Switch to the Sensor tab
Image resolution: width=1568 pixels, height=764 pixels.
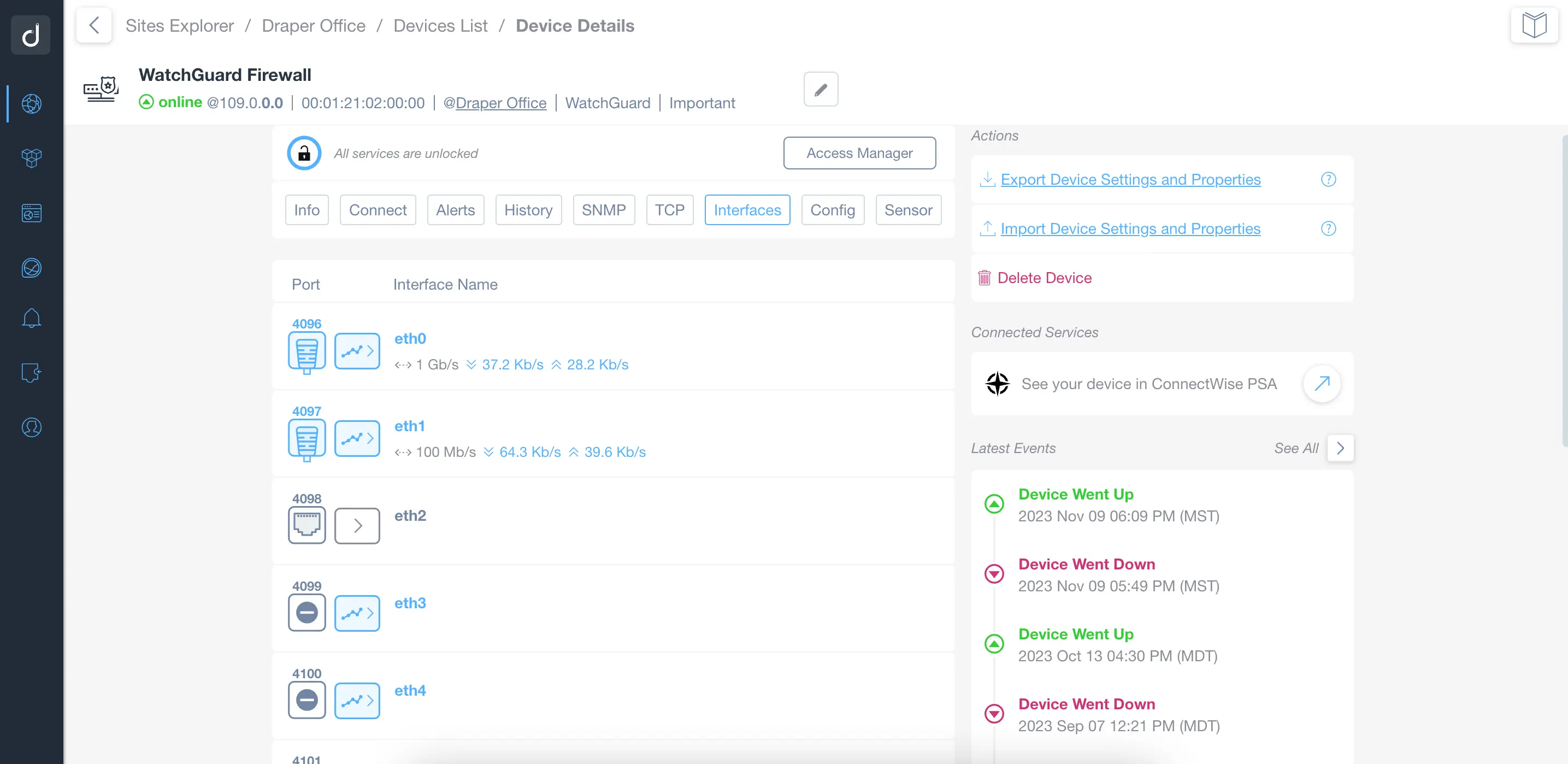(x=908, y=210)
